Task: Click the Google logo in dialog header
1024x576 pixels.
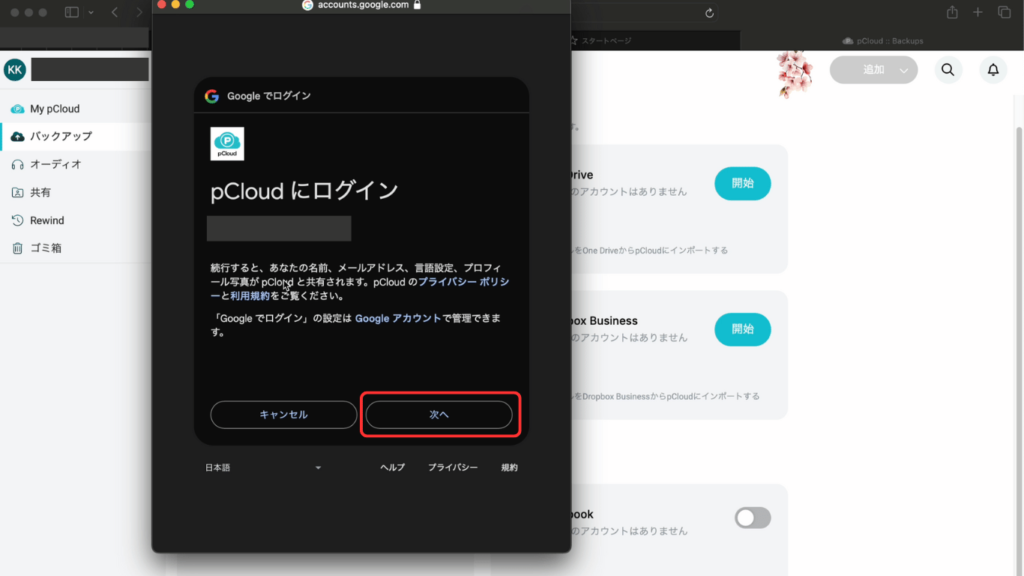Action: [212, 96]
